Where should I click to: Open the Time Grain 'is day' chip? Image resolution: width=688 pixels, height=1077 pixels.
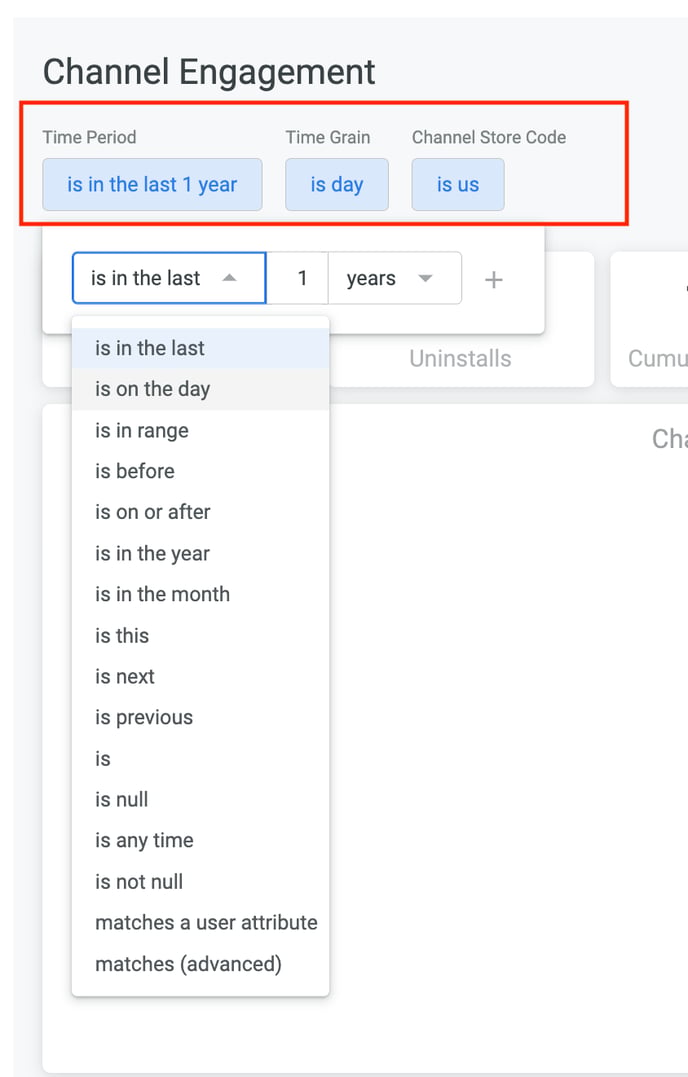pyautogui.click(x=336, y=185)
